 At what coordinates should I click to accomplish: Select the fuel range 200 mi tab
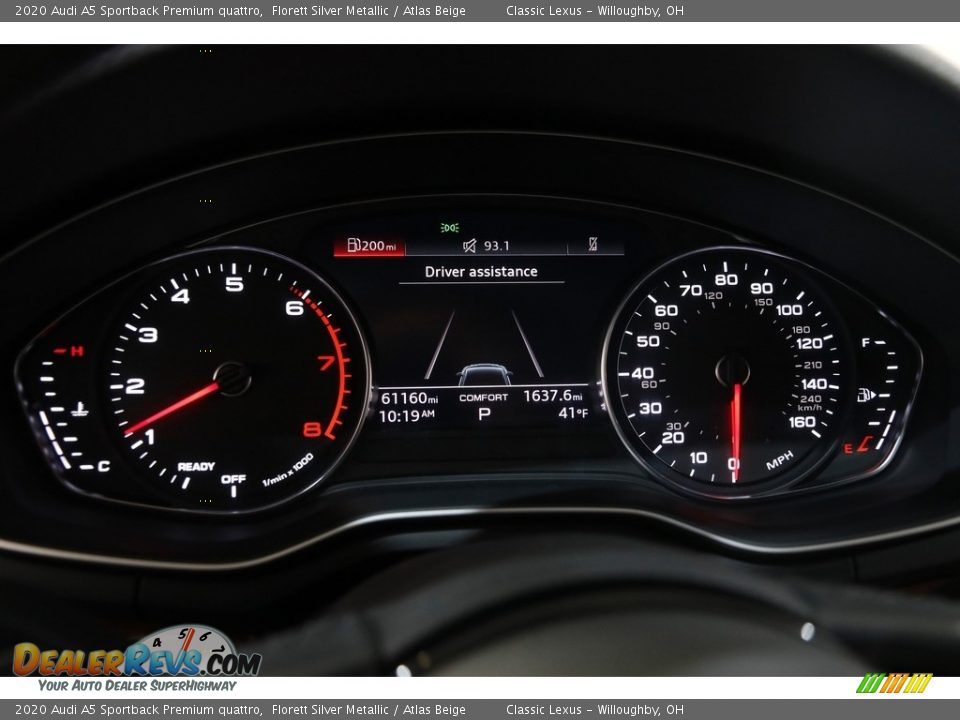(369, 246)
